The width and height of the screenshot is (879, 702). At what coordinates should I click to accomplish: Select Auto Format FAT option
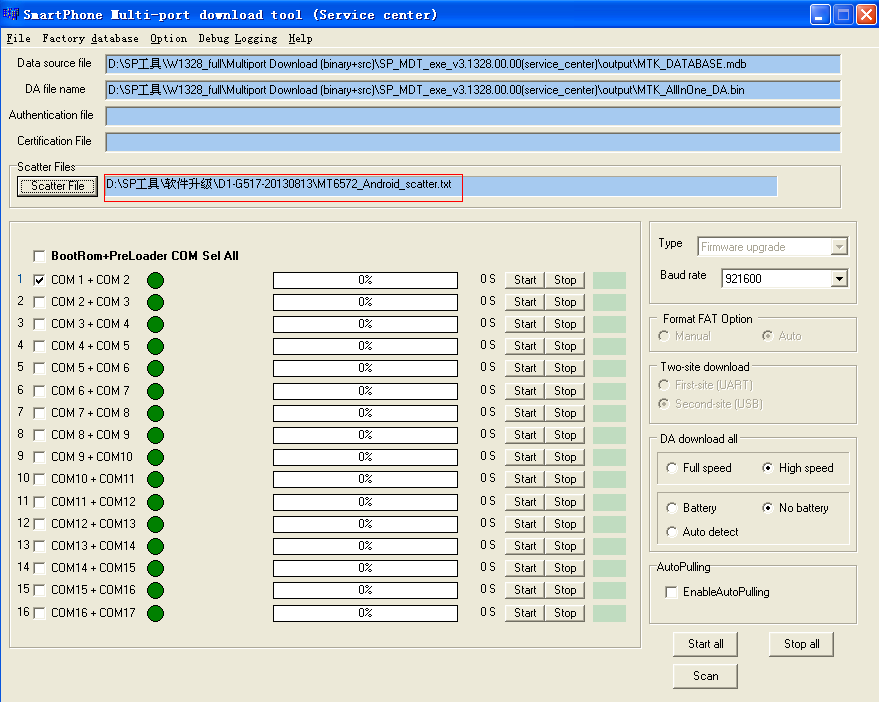tap(767, 336)
